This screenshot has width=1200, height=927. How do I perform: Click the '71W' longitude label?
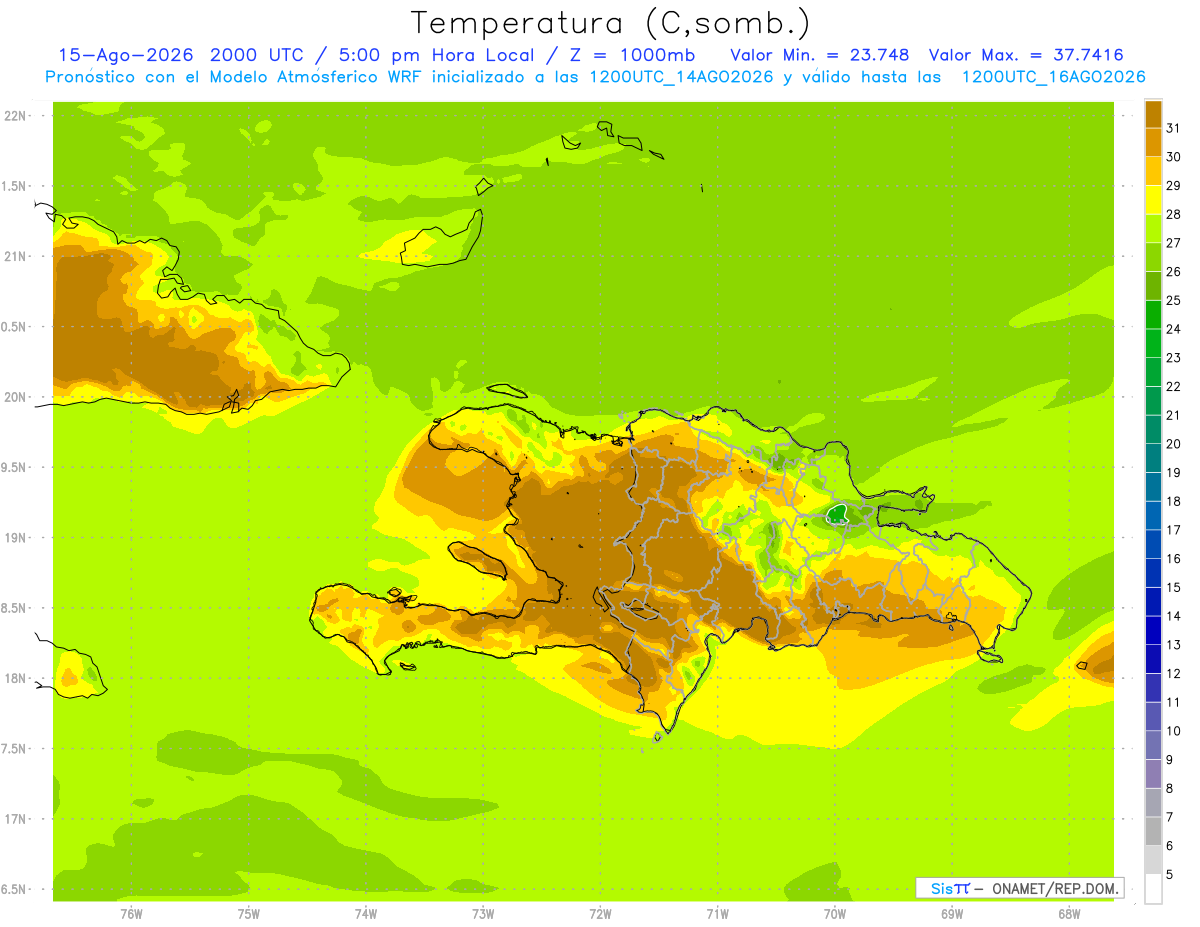[716, 913]
